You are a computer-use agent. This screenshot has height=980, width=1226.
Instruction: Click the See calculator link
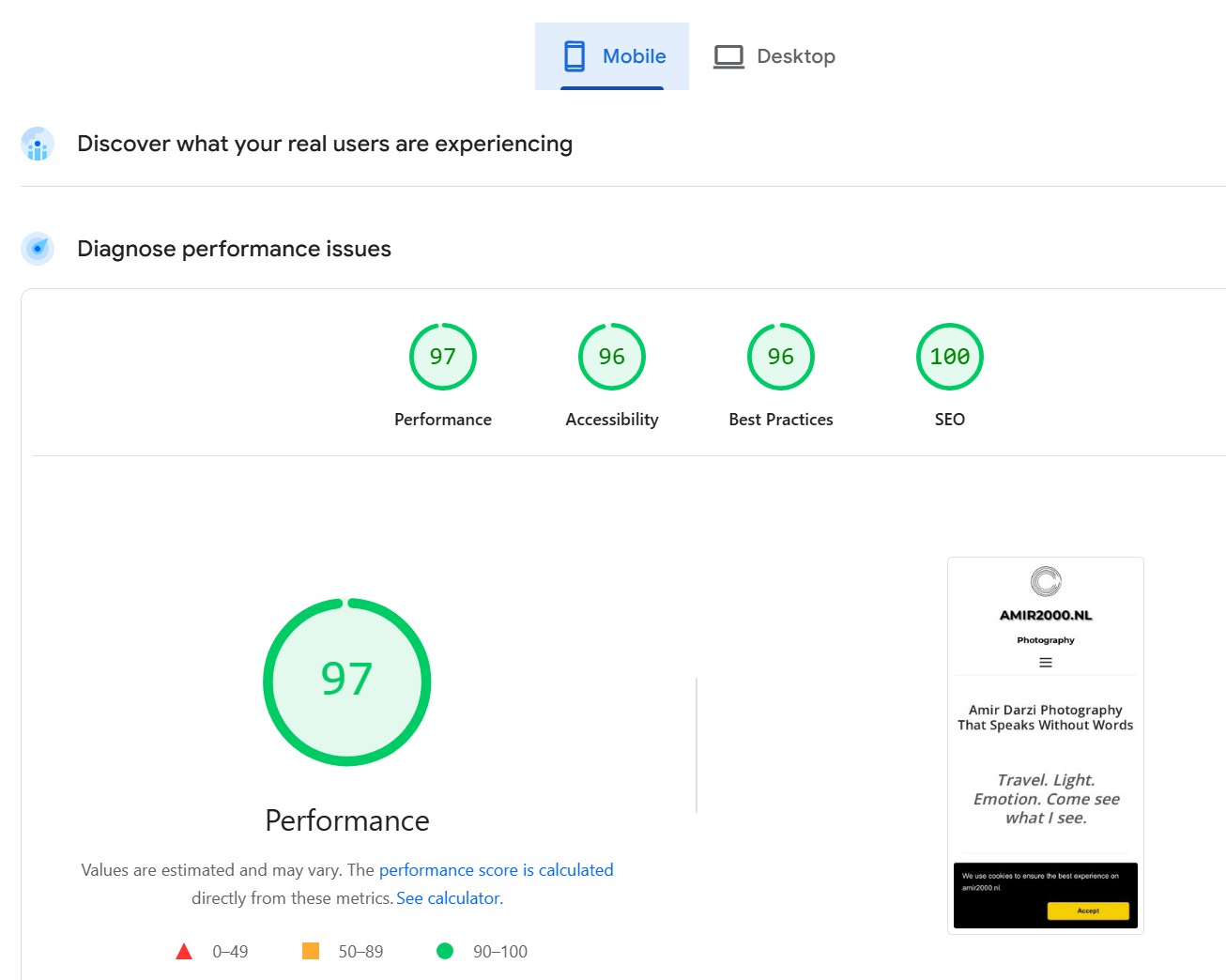[449, 898]
